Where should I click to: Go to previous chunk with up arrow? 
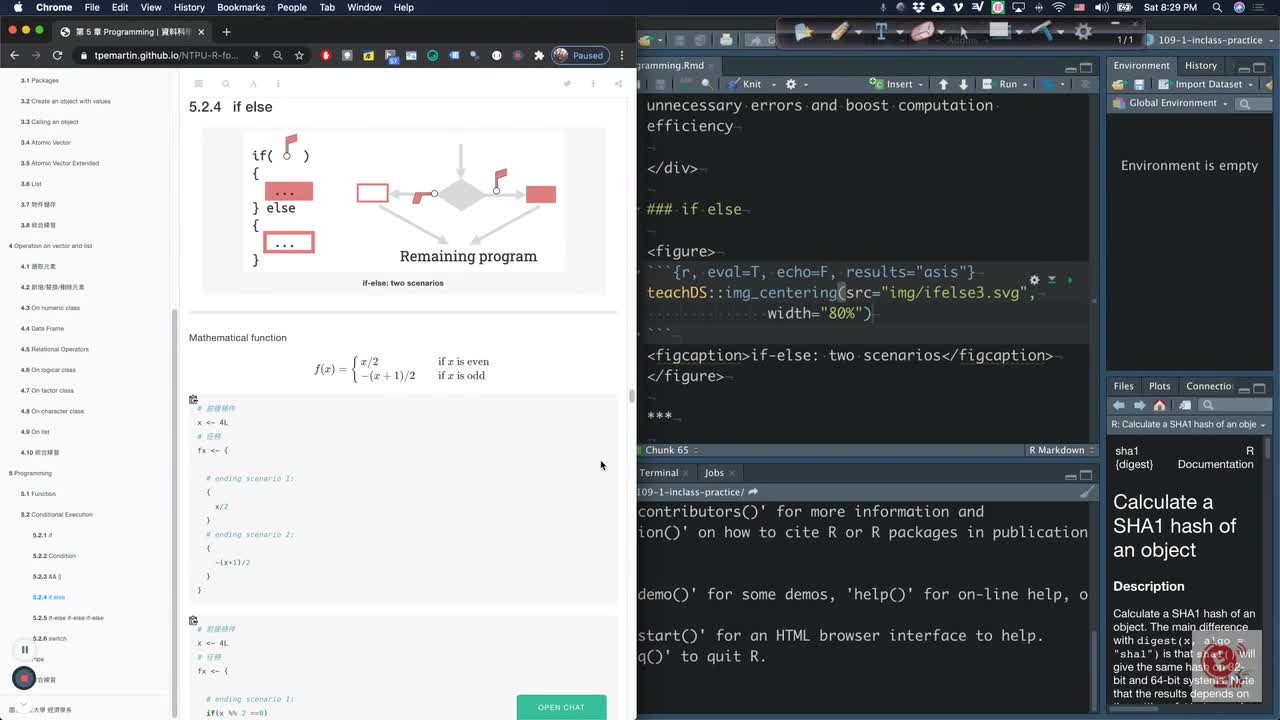click(x=943, y=84)
